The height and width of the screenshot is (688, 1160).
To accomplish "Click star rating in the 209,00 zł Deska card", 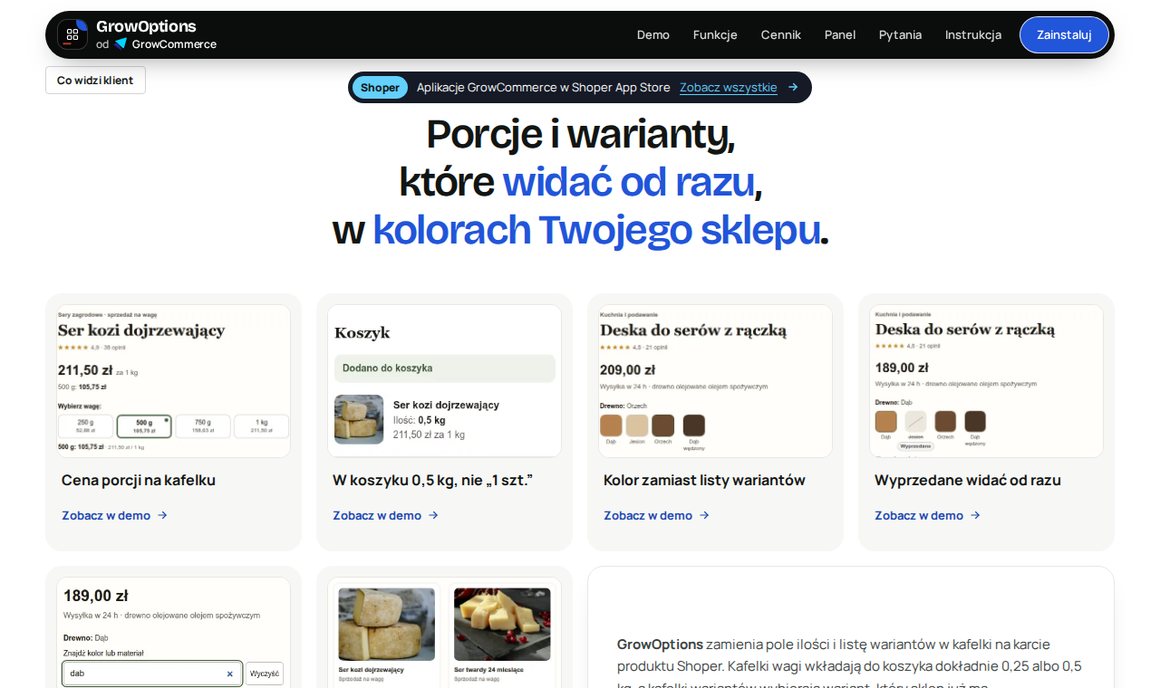I will click(x=615, y=347).
